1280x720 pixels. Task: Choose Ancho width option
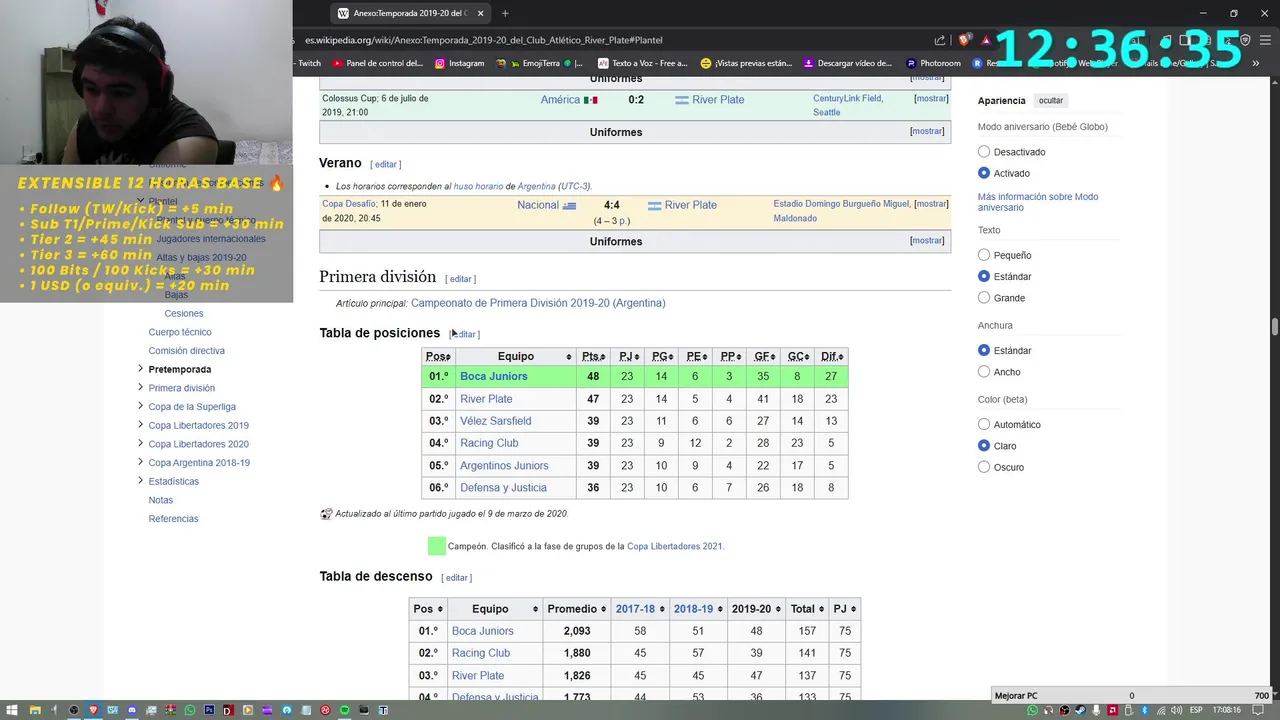[x=984, y=372]
